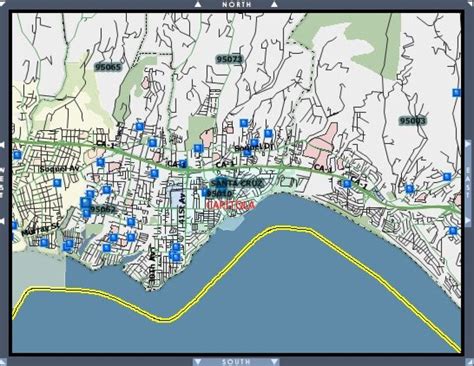The image size is (474, 366).
Task: Click the 41st Av street label
Action: [x=182, y=209]
